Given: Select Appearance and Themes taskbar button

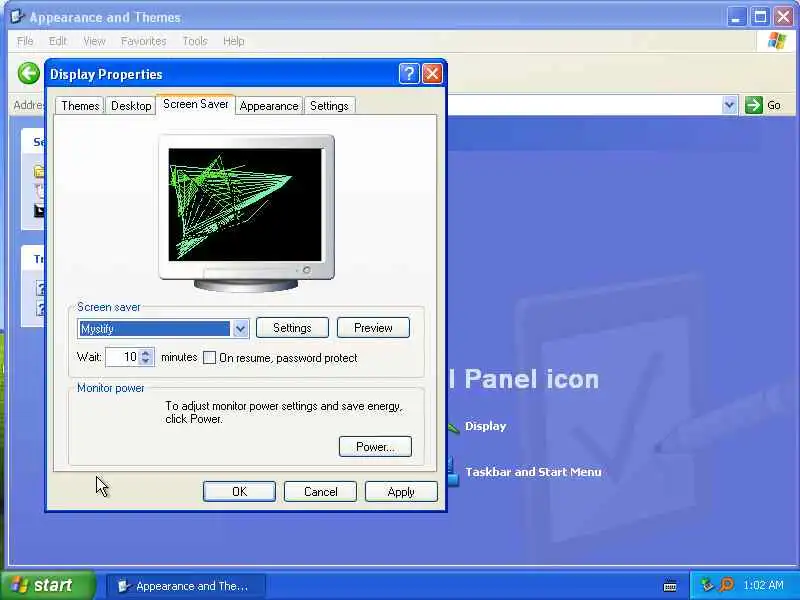Looking at the screenshot, I should point(186,586).
